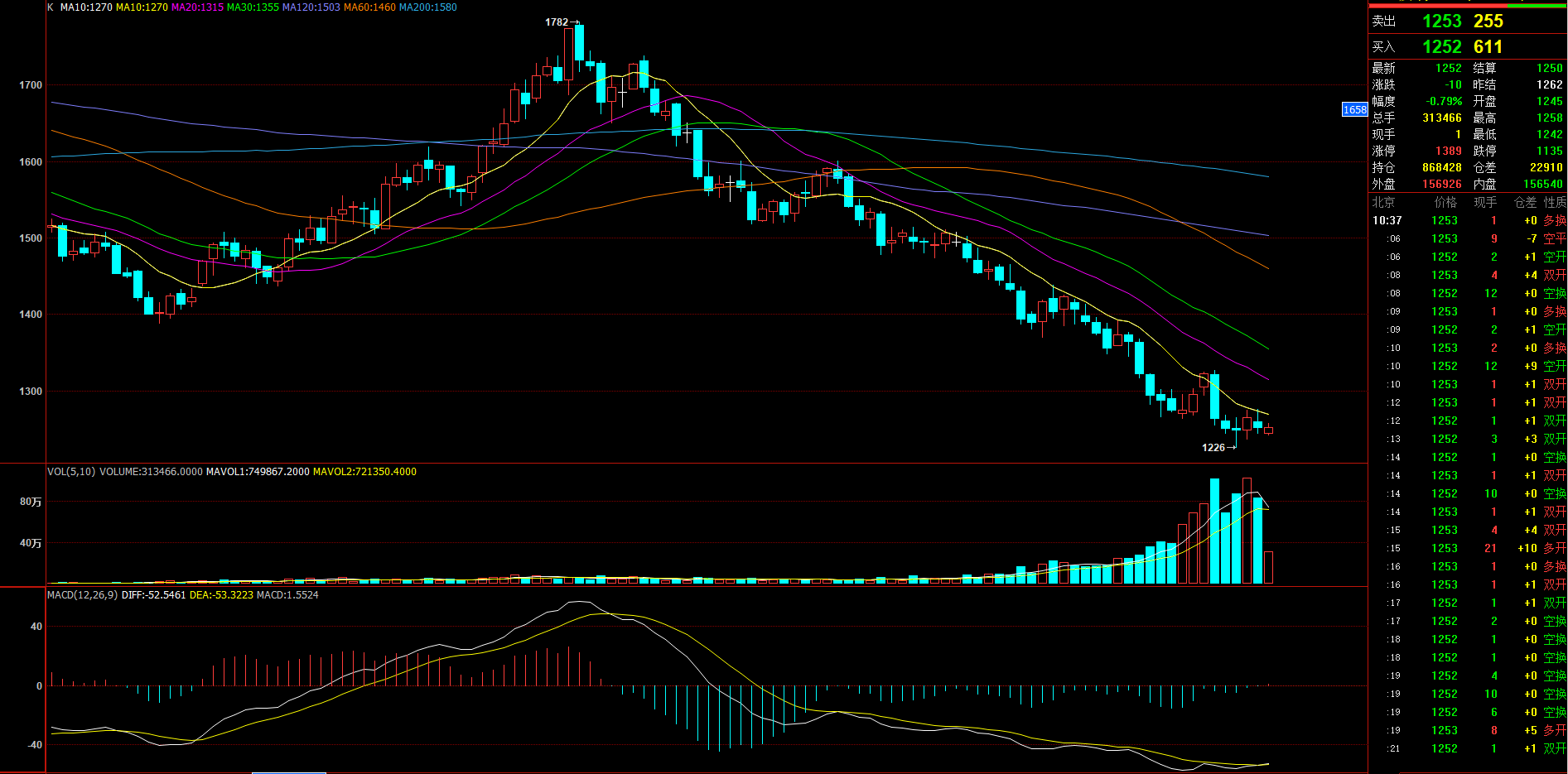Click the MA20:1315 indicator label

pyautogui.click(x=197, y=7)
